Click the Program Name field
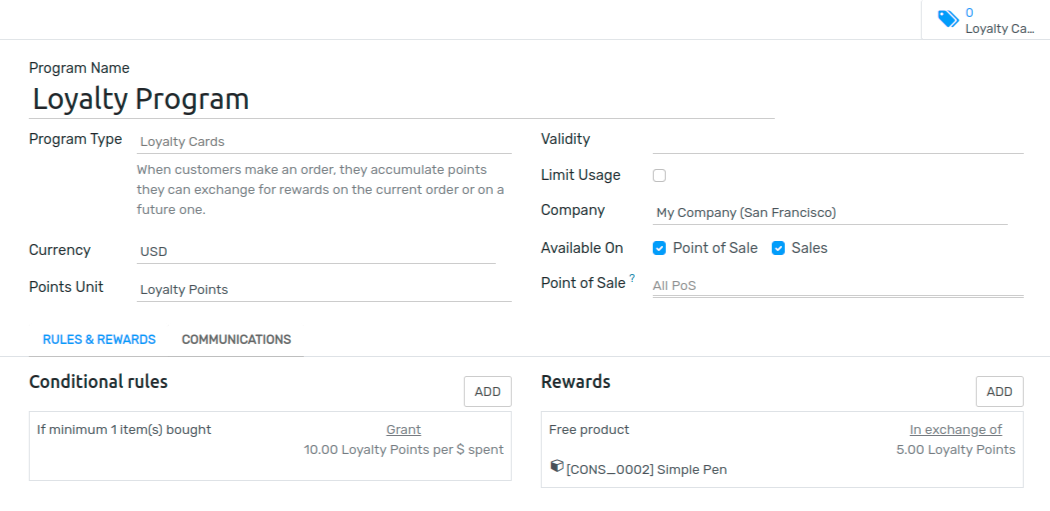Image resolution: width=1050 pixels, height=511 pixels. click(402, 99)
